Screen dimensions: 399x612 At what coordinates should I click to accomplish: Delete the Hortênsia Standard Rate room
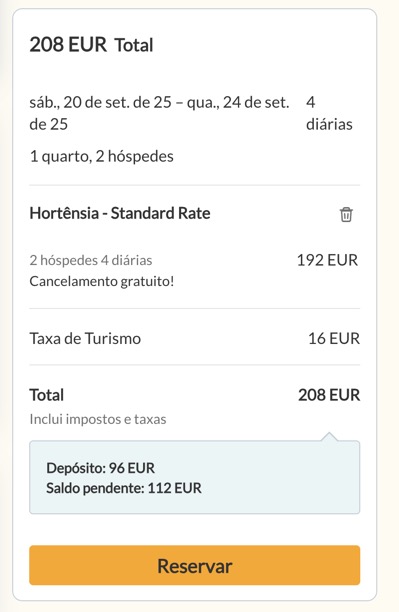tap(346, 214)
